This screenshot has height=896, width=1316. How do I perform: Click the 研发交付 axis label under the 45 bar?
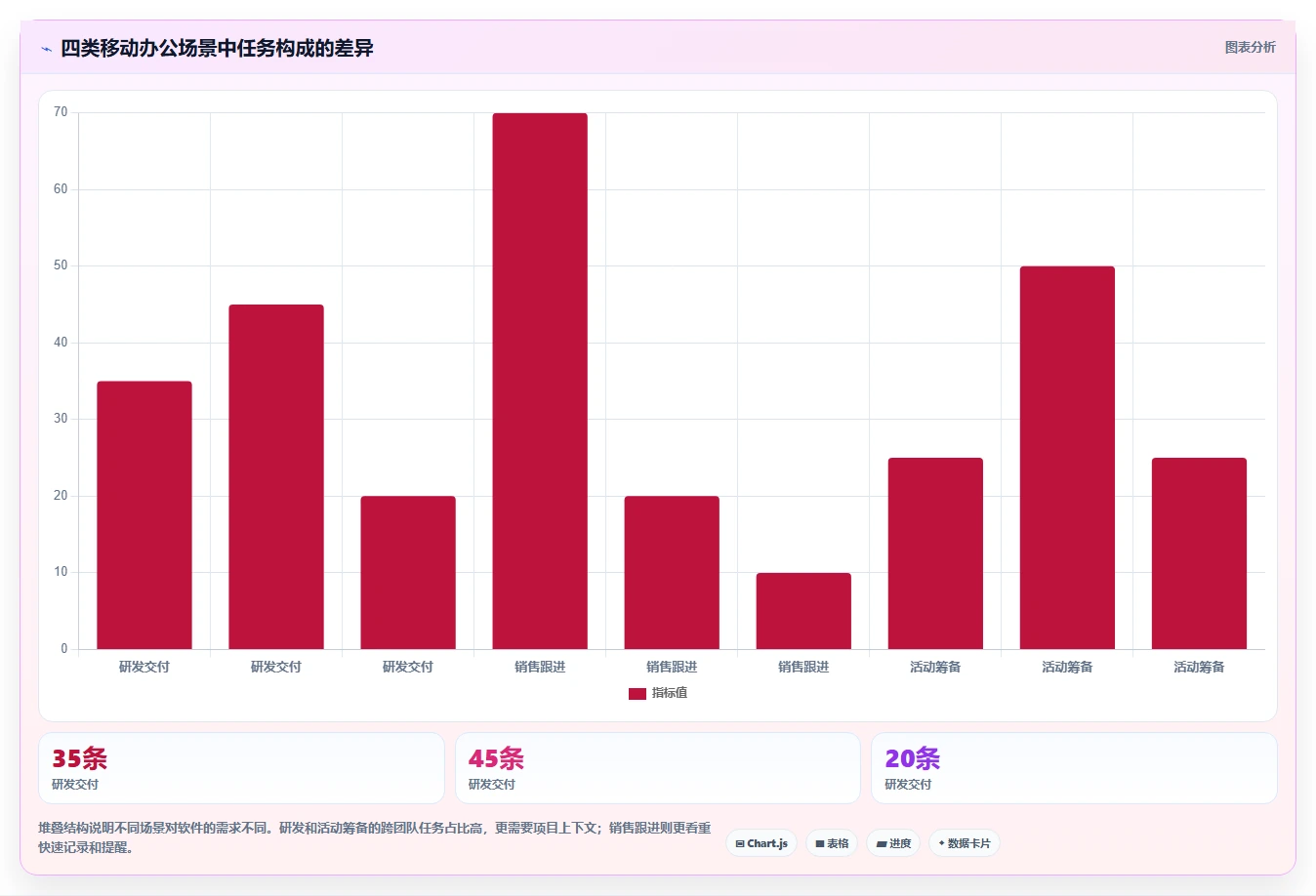276,667
